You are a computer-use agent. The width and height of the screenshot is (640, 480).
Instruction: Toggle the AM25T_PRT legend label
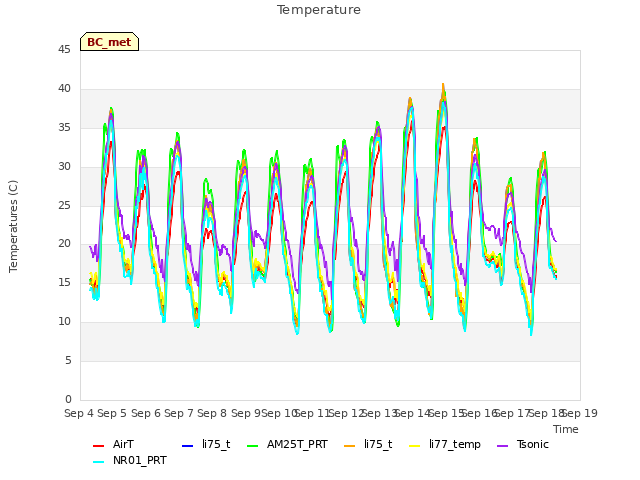[x=297, y=444]
